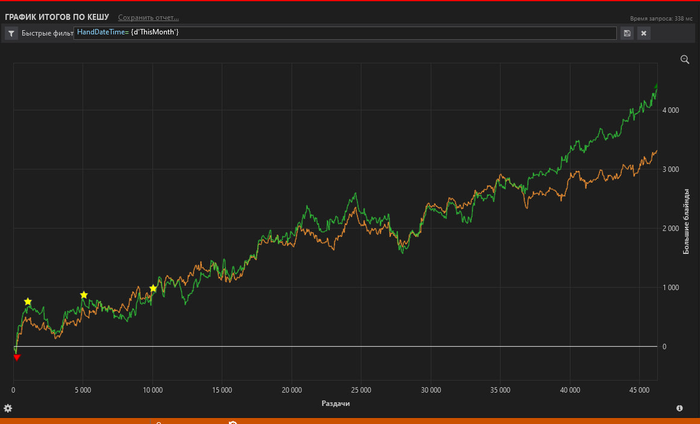Click the filter funnel icon
The width and height of the screenshot is (700, 424).
coord(11,33)
